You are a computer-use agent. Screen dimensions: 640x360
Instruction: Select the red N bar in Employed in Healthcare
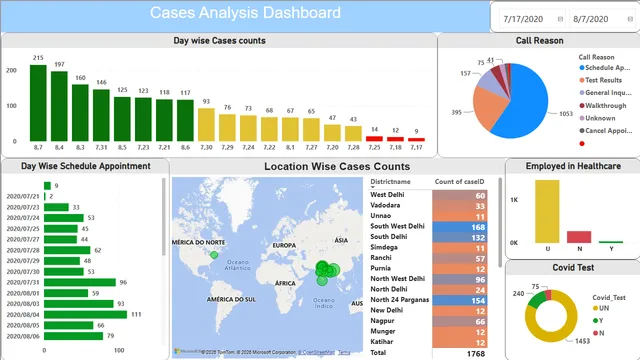(579, 237)
